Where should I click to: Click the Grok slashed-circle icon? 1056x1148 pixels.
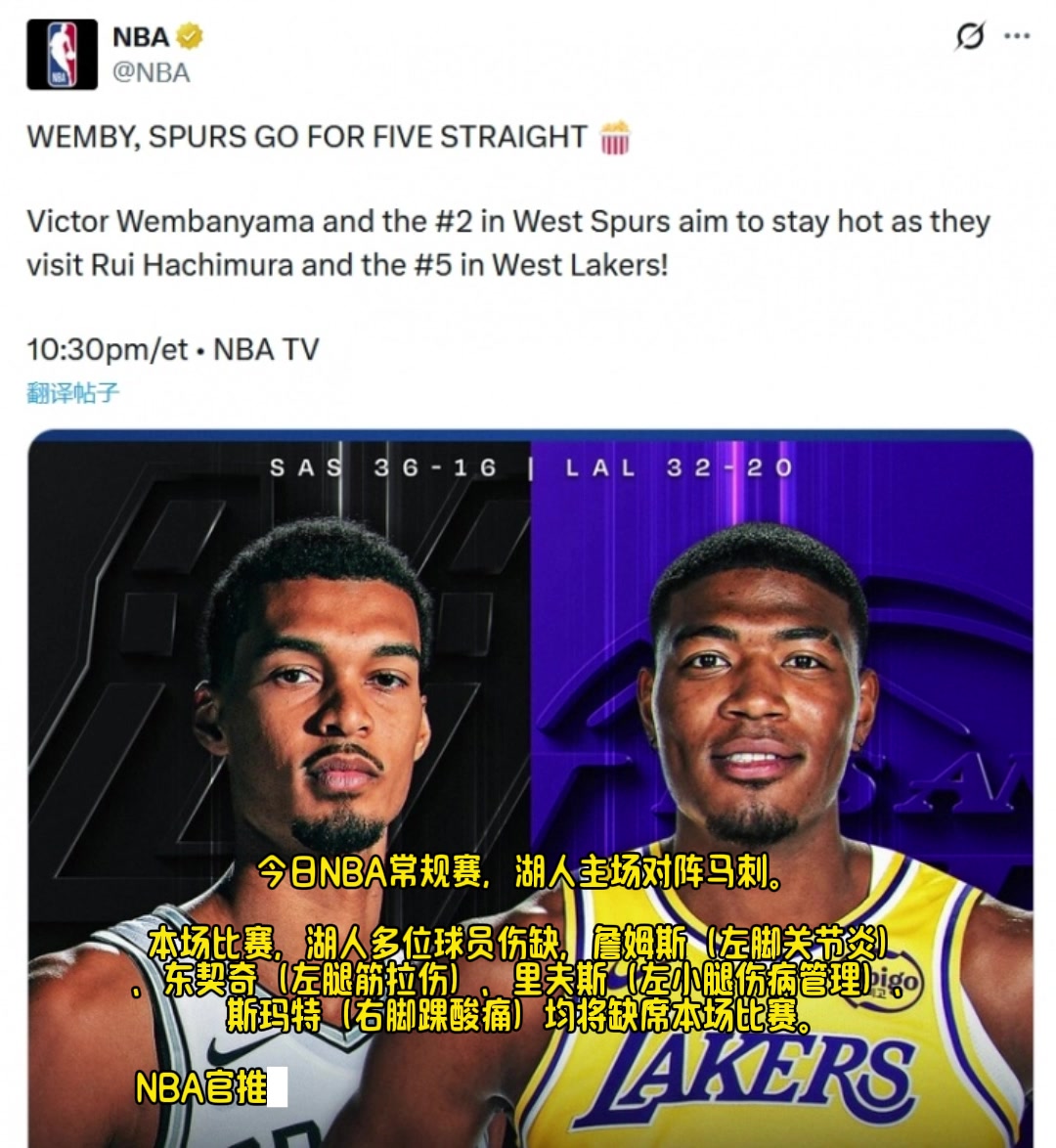(970, 36)
